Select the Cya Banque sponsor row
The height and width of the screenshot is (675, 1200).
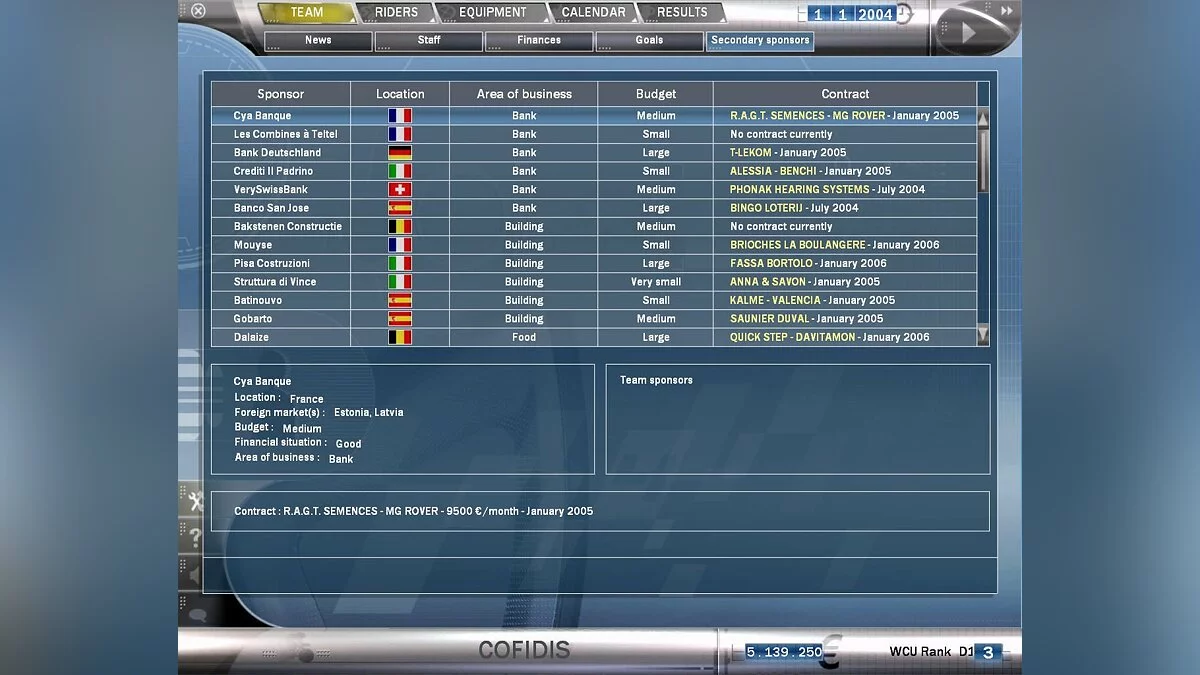click(594, 116)
